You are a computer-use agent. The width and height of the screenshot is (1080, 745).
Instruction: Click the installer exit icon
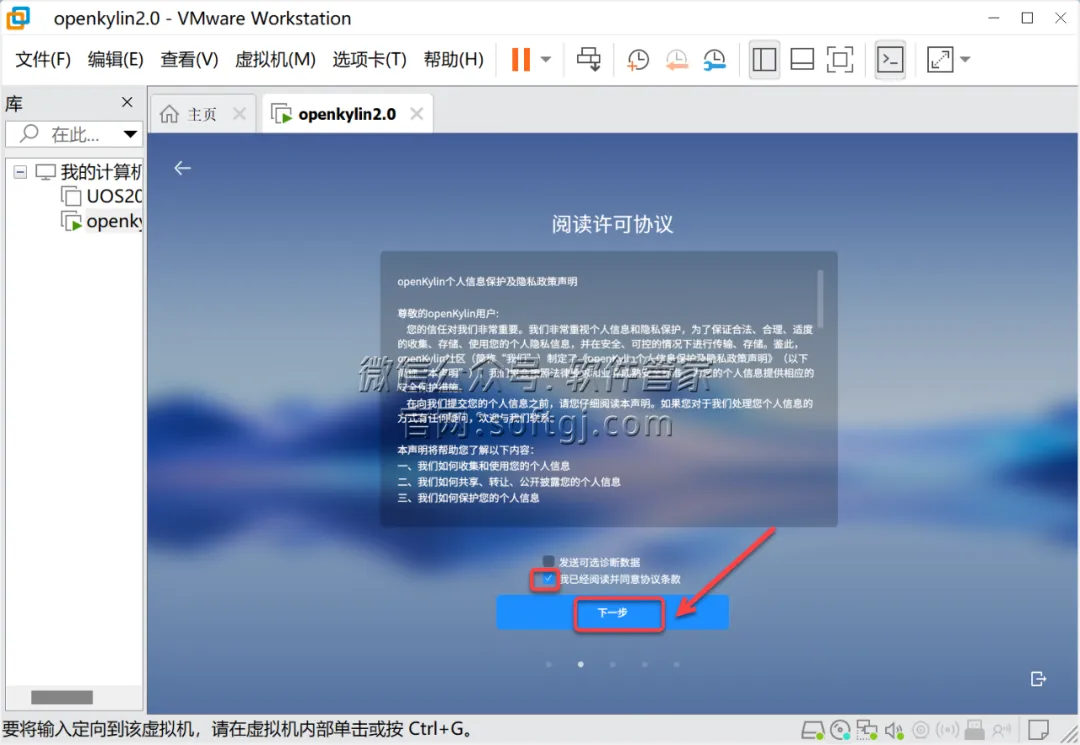tap(1038, 679)
